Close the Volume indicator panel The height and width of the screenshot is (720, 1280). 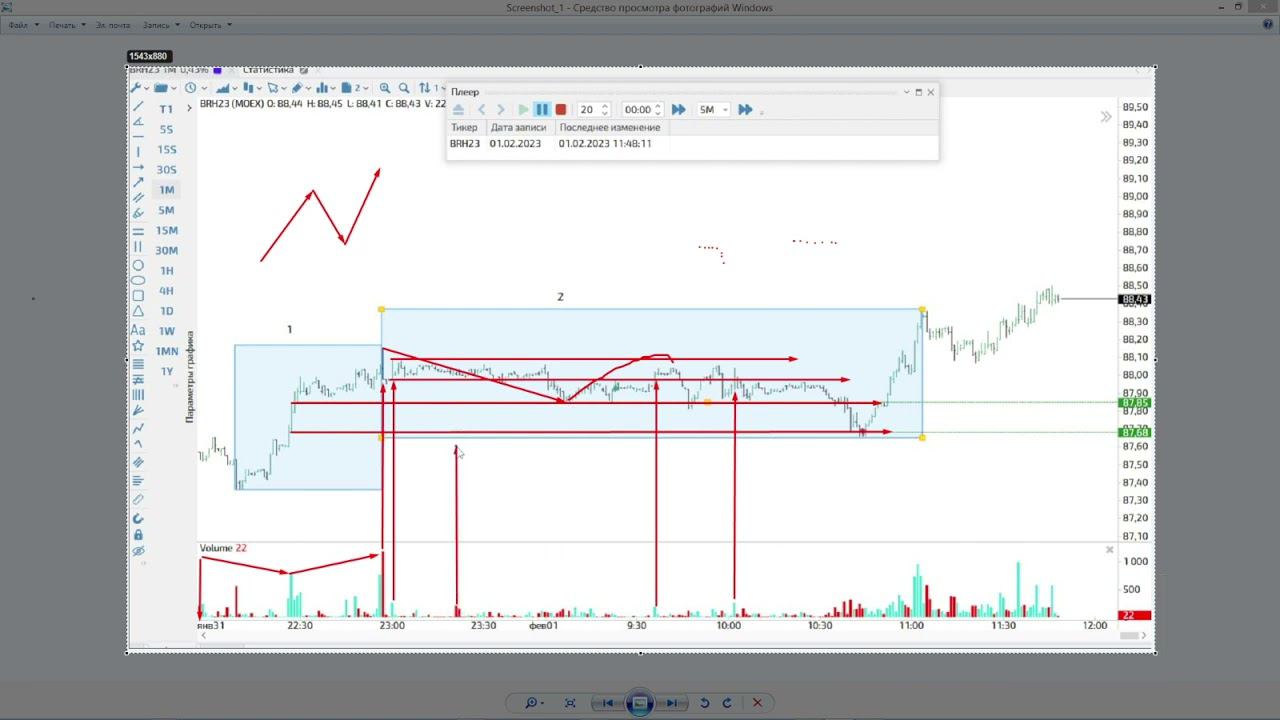coord(1109,550)
